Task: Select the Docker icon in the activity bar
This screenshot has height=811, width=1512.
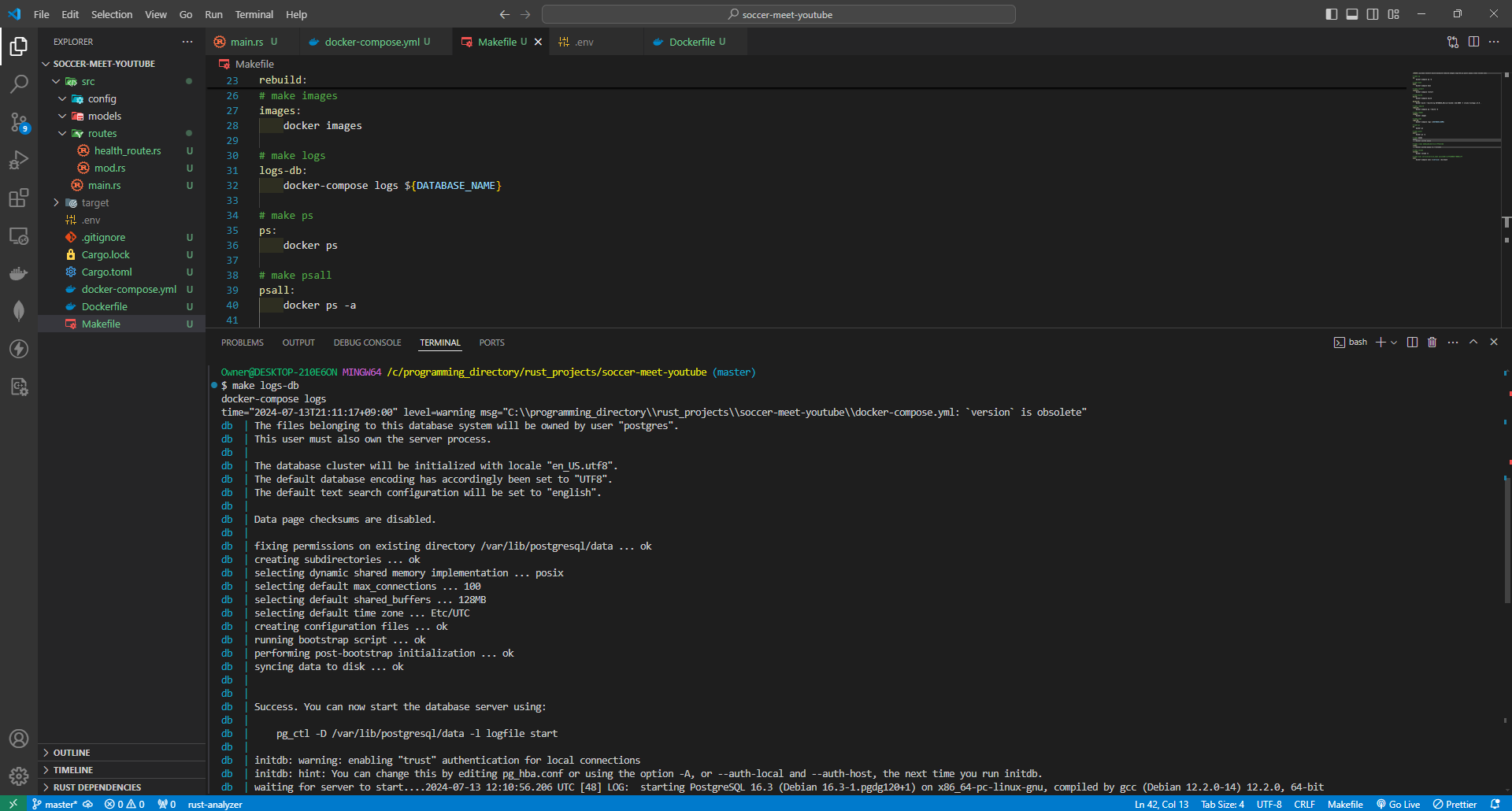Action: [x=19, y=273]
